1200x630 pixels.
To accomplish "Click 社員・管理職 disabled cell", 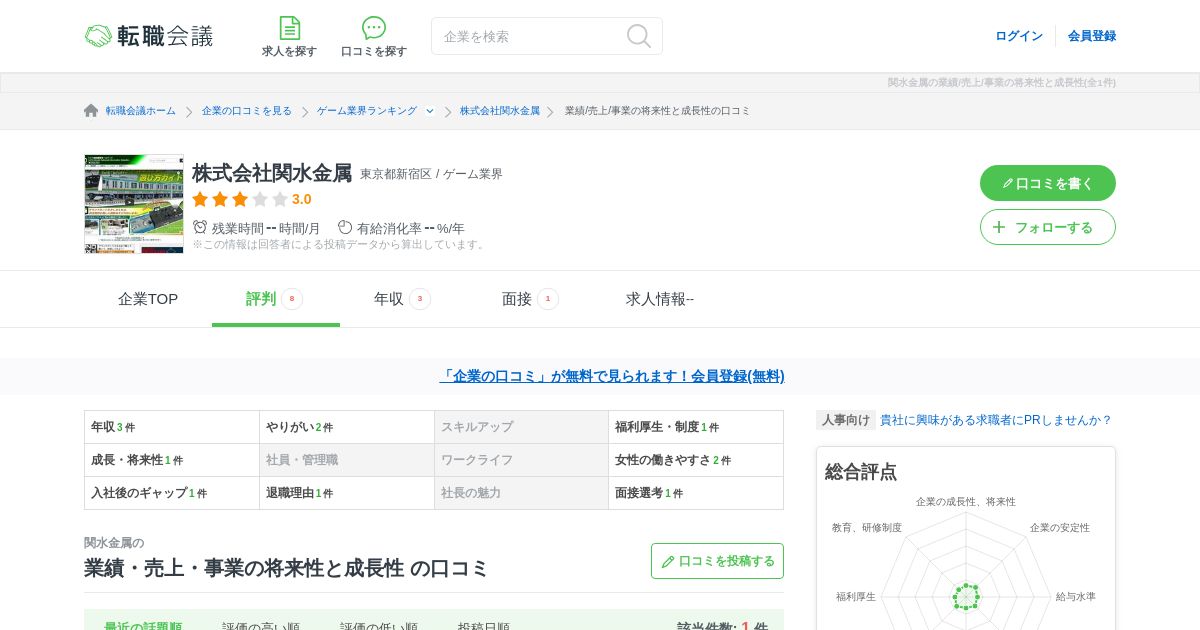I will click(x=347, y=460).
